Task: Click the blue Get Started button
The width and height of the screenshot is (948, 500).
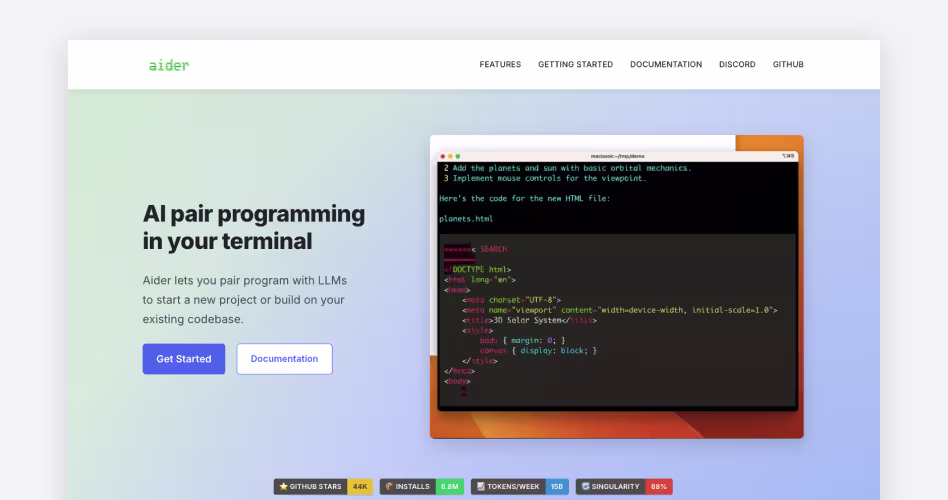Action: pyautogui.click(x=184, y=359)
